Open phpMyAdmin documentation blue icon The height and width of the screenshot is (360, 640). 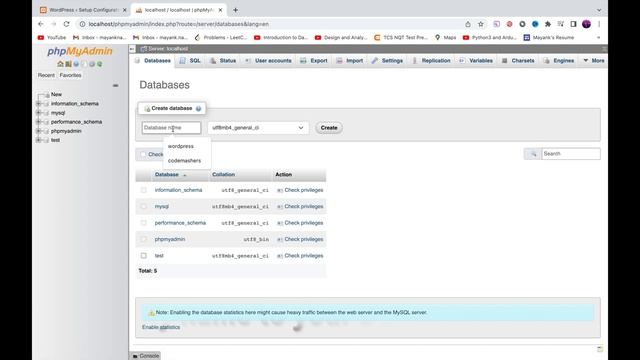pos(76,64)
